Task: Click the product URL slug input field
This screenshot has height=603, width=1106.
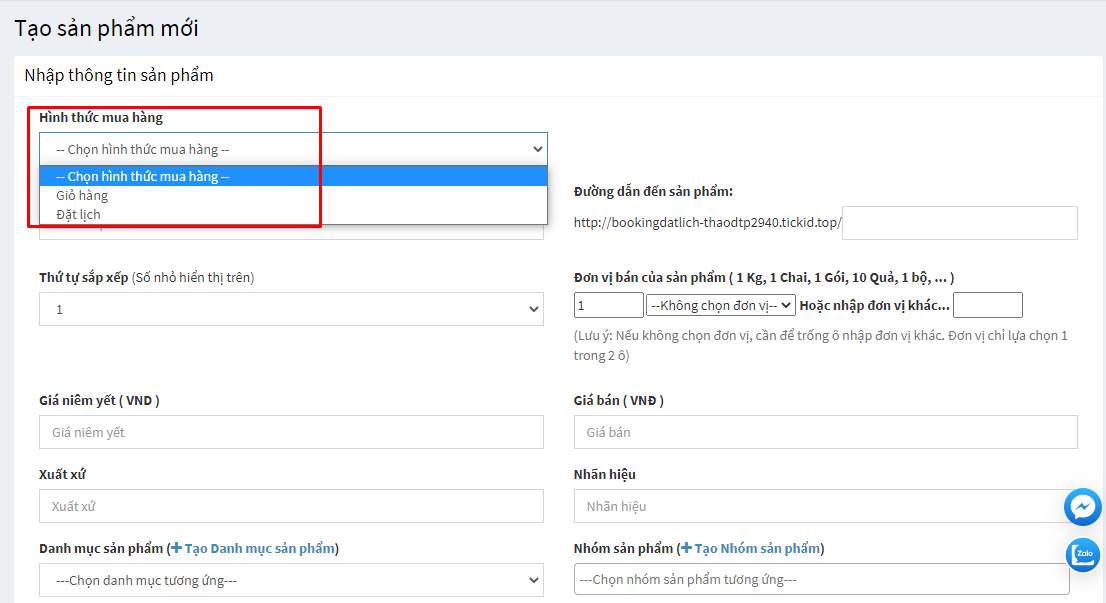Action: click(x=959, y=223)
